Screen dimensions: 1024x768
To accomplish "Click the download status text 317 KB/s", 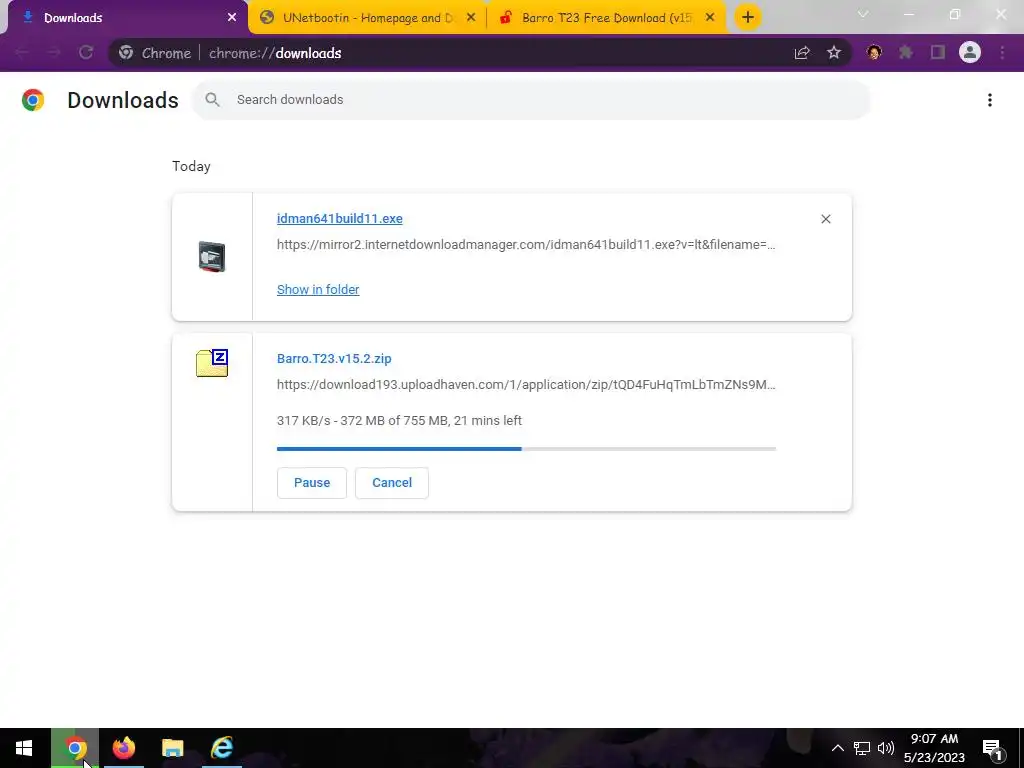I will (399, 421).
